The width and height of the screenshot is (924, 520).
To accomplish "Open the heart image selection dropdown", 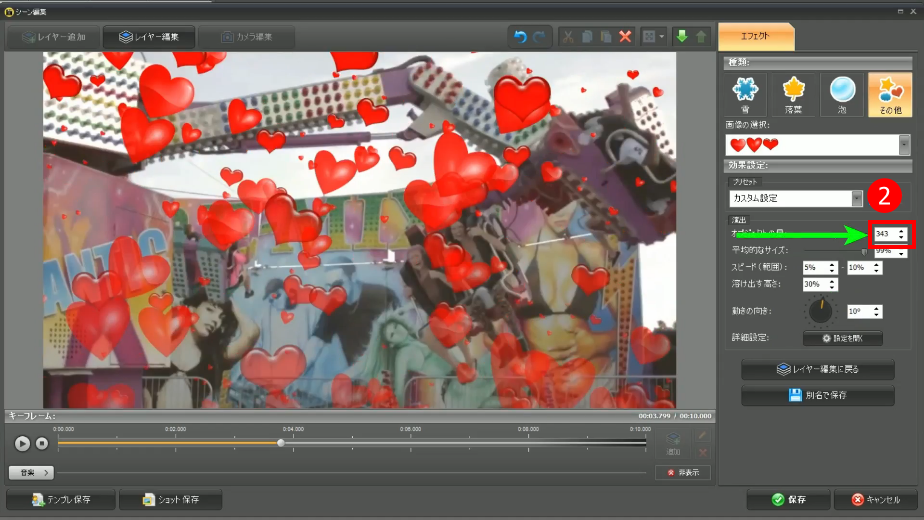I will click(904, 145).
